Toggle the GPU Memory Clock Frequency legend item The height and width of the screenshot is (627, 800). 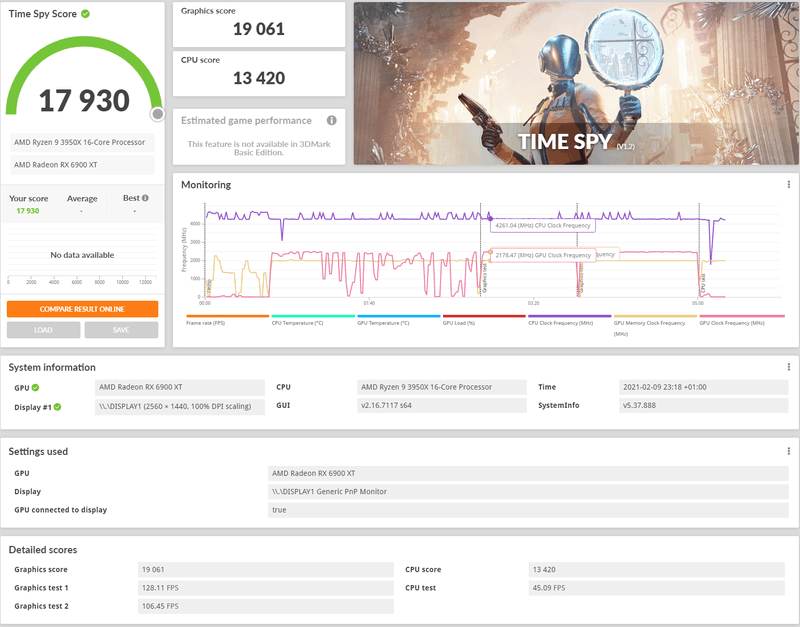(655, 326)
